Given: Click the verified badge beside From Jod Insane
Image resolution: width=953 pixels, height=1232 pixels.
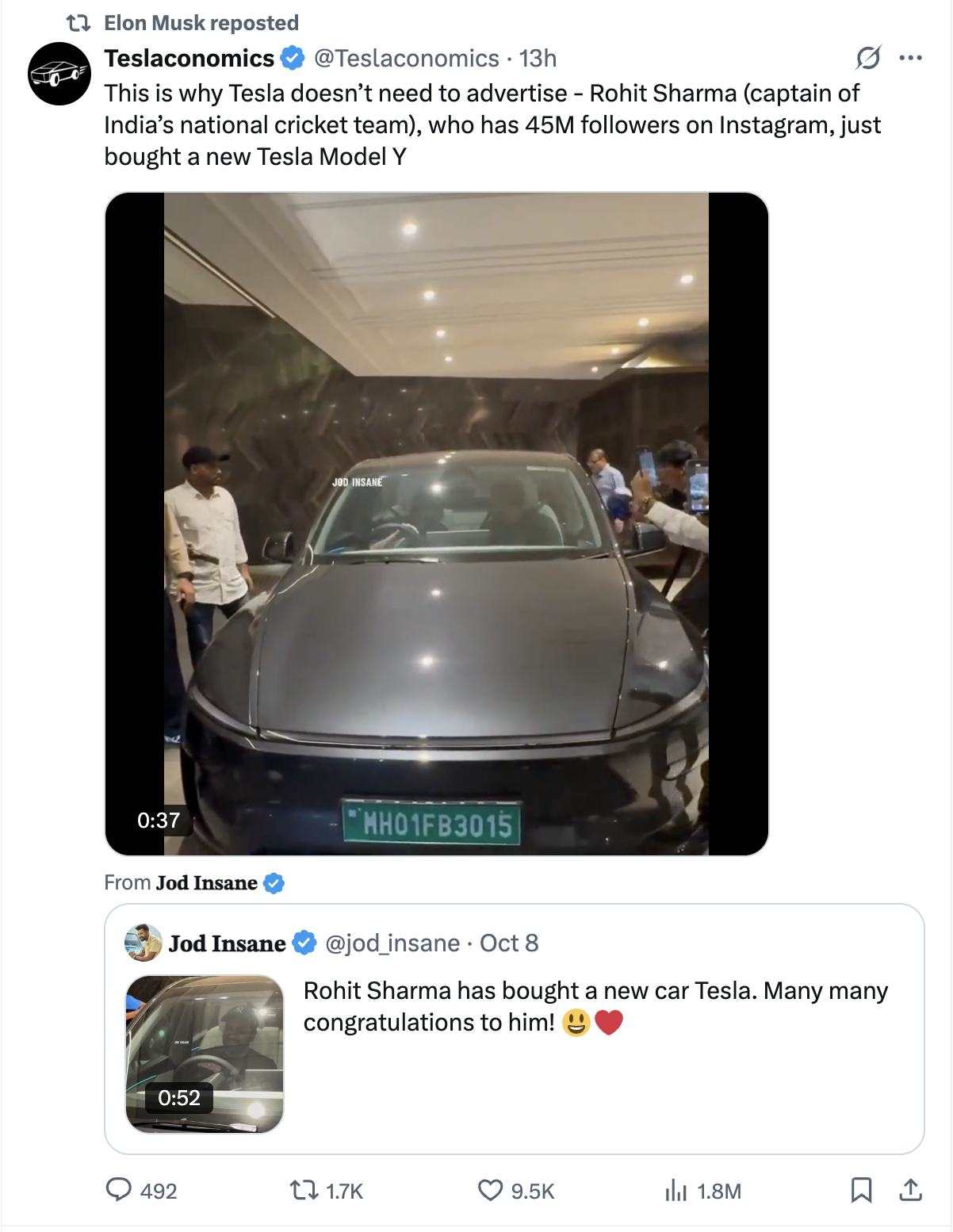Looking at the screenshot, I should pos(274,883).
